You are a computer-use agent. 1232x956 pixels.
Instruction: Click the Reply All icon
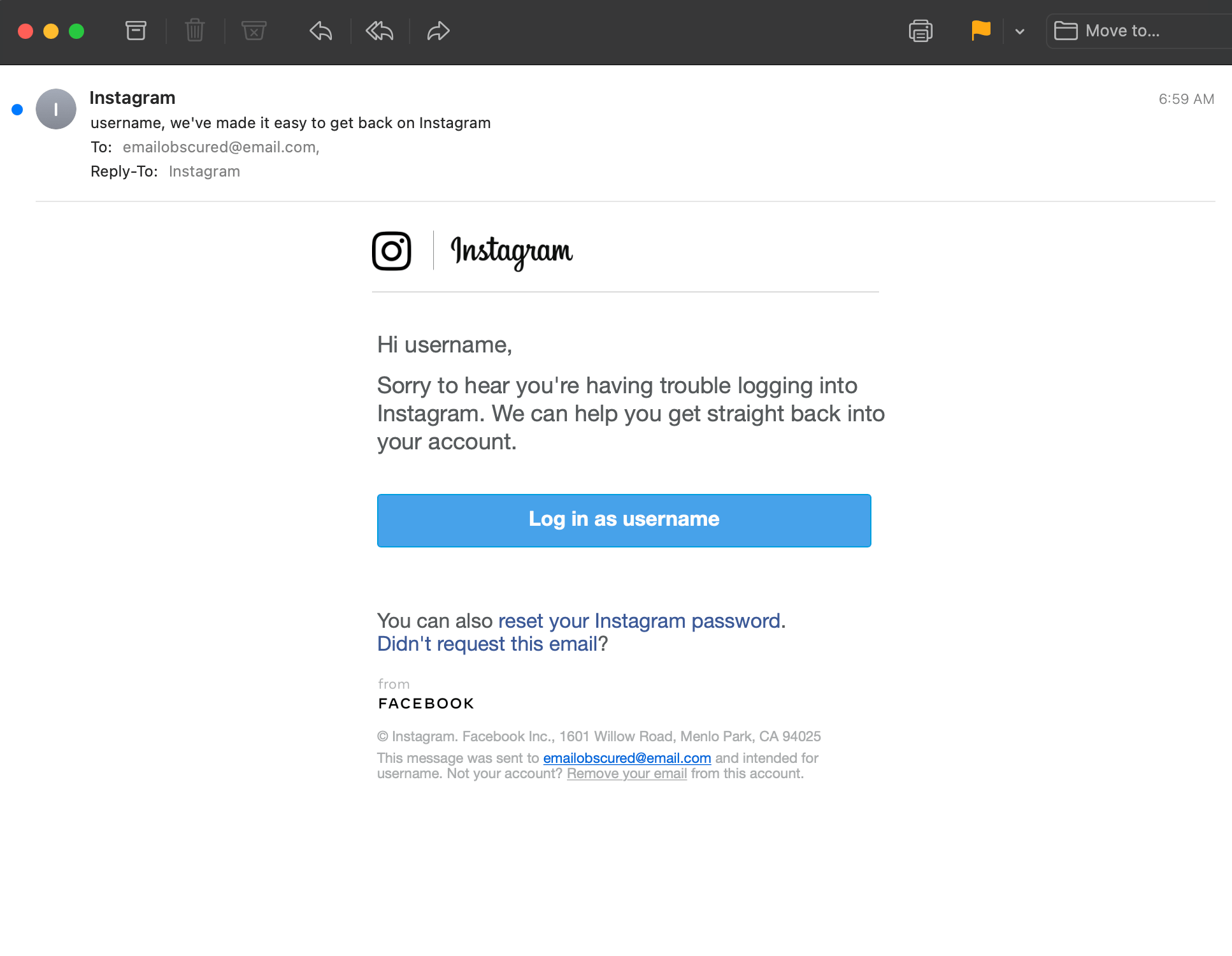pyautogui.click(x=380, y=31)
